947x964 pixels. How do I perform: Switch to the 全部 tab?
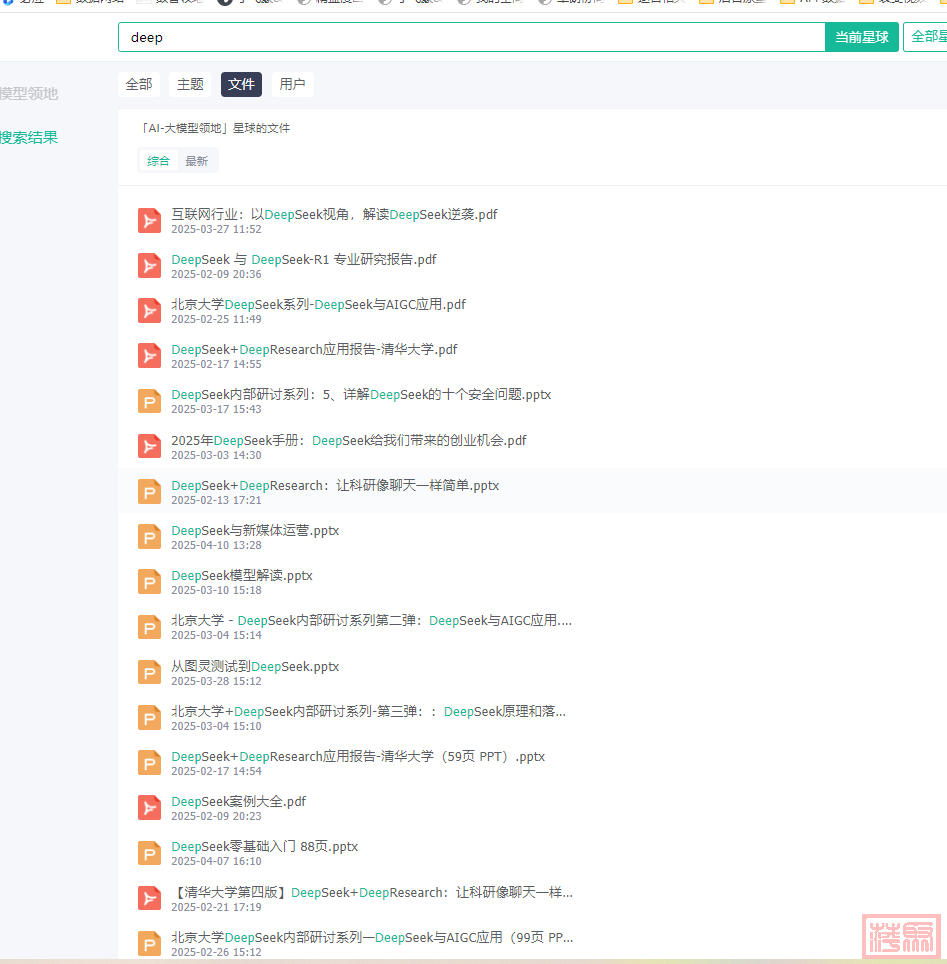point(139,85)
